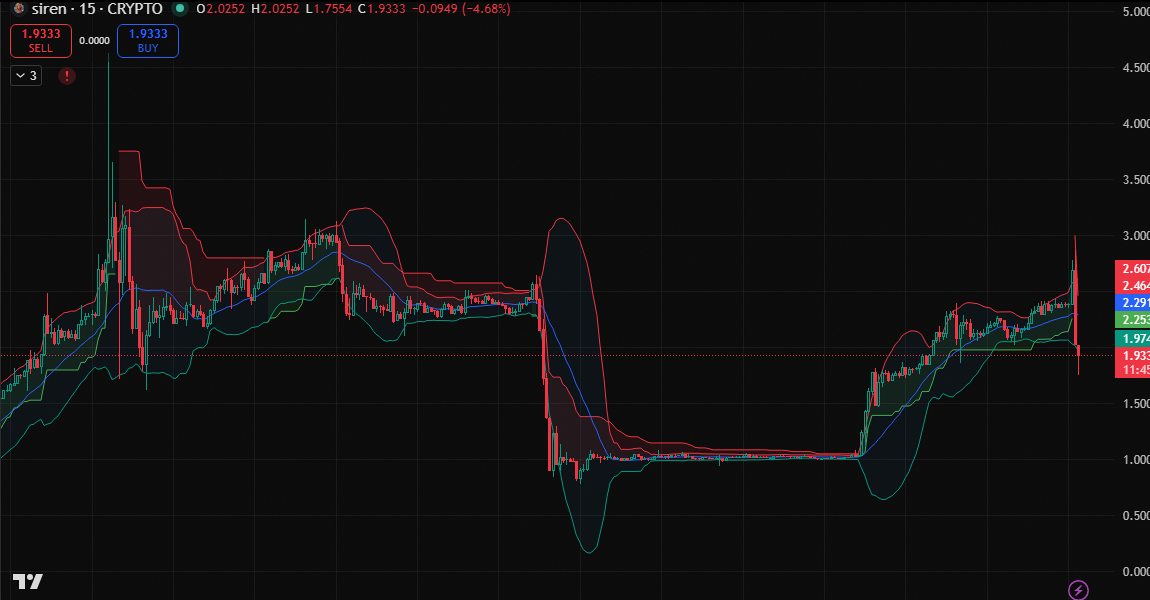
Task: Click the green 2.253 price tag
Action: [x=1132, y=319]
